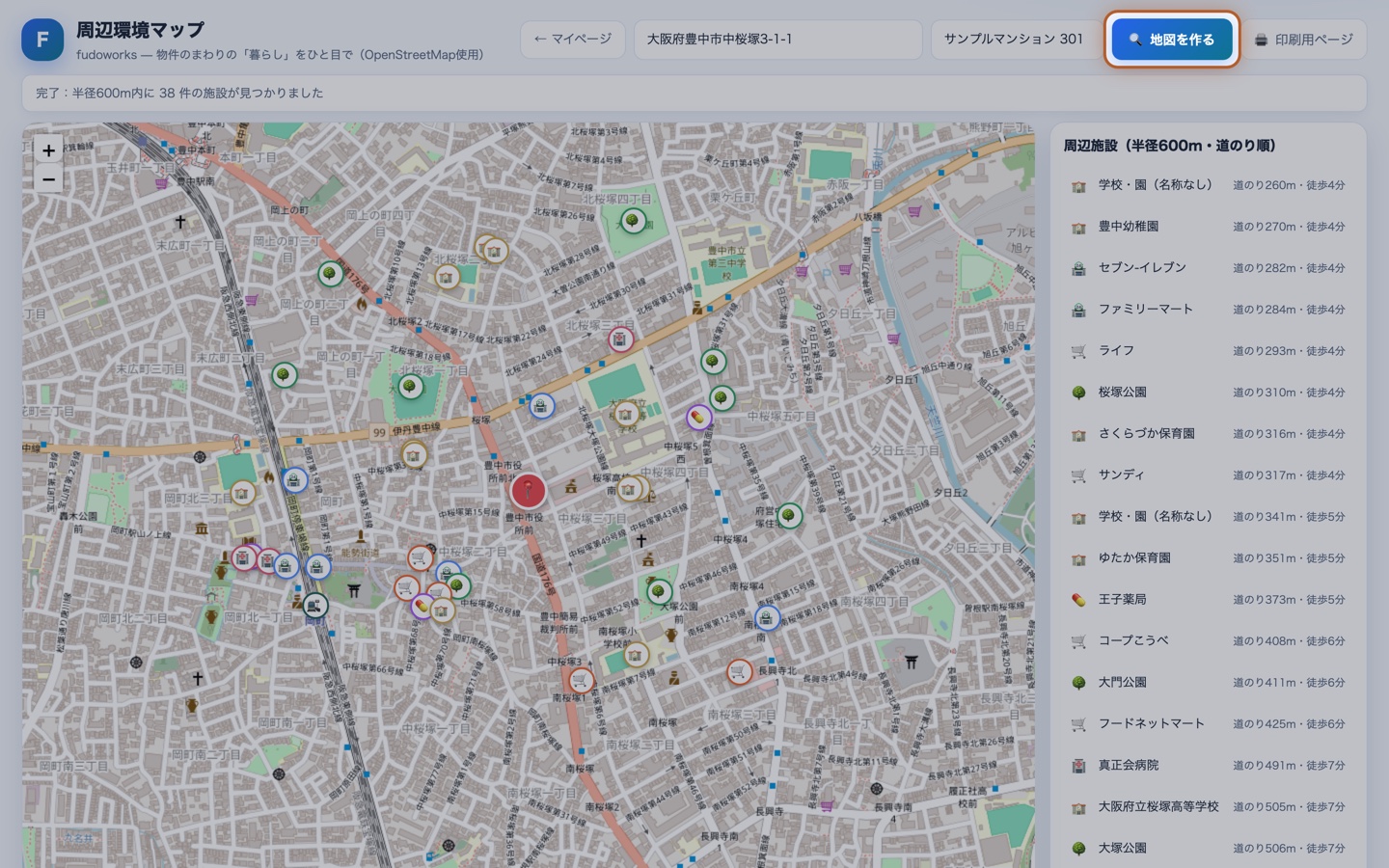The image size is (1389, 868).
Task: Zoom out on the map
Action: 48,179
